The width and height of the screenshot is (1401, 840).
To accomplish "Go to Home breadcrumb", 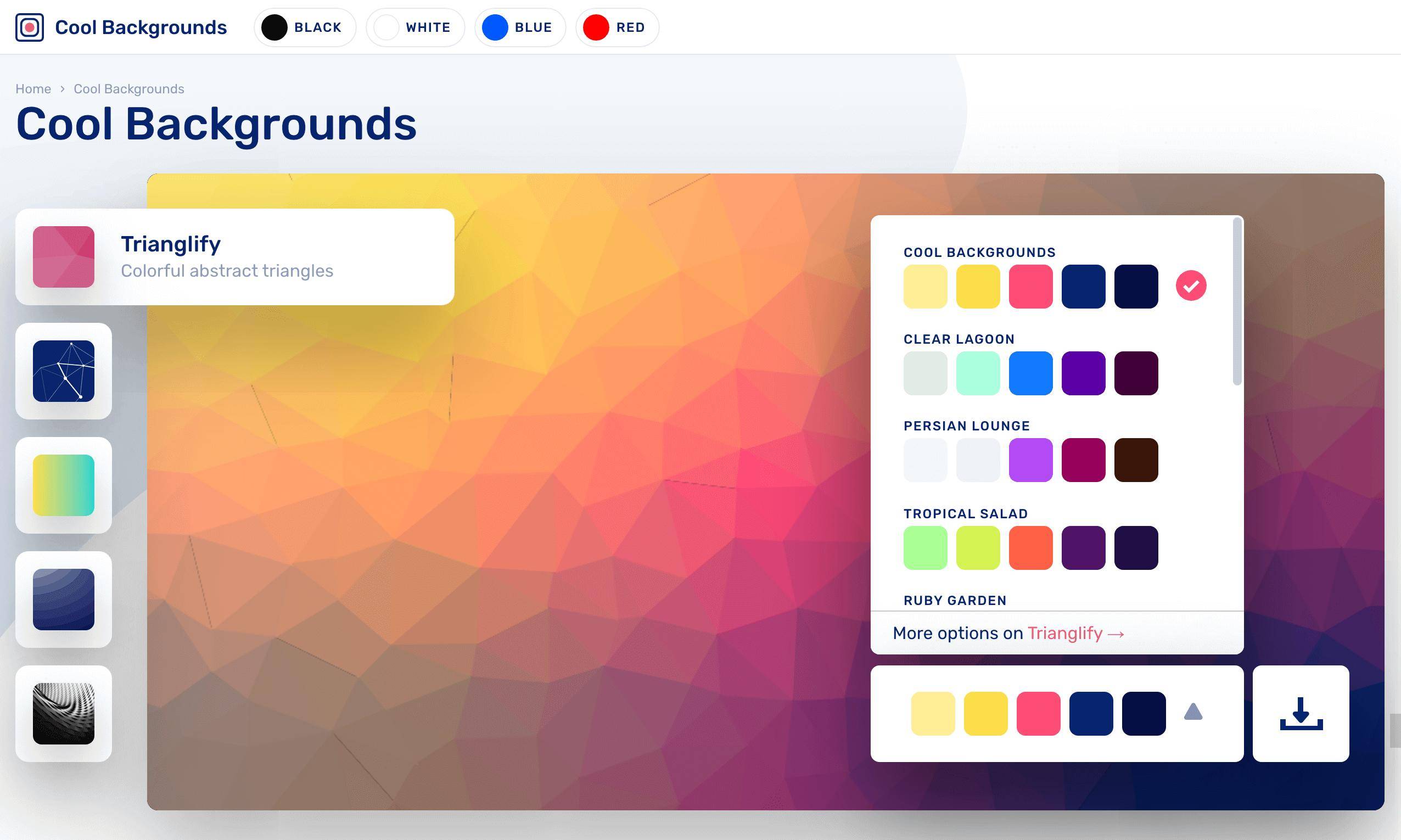I will tap(33, 89).
